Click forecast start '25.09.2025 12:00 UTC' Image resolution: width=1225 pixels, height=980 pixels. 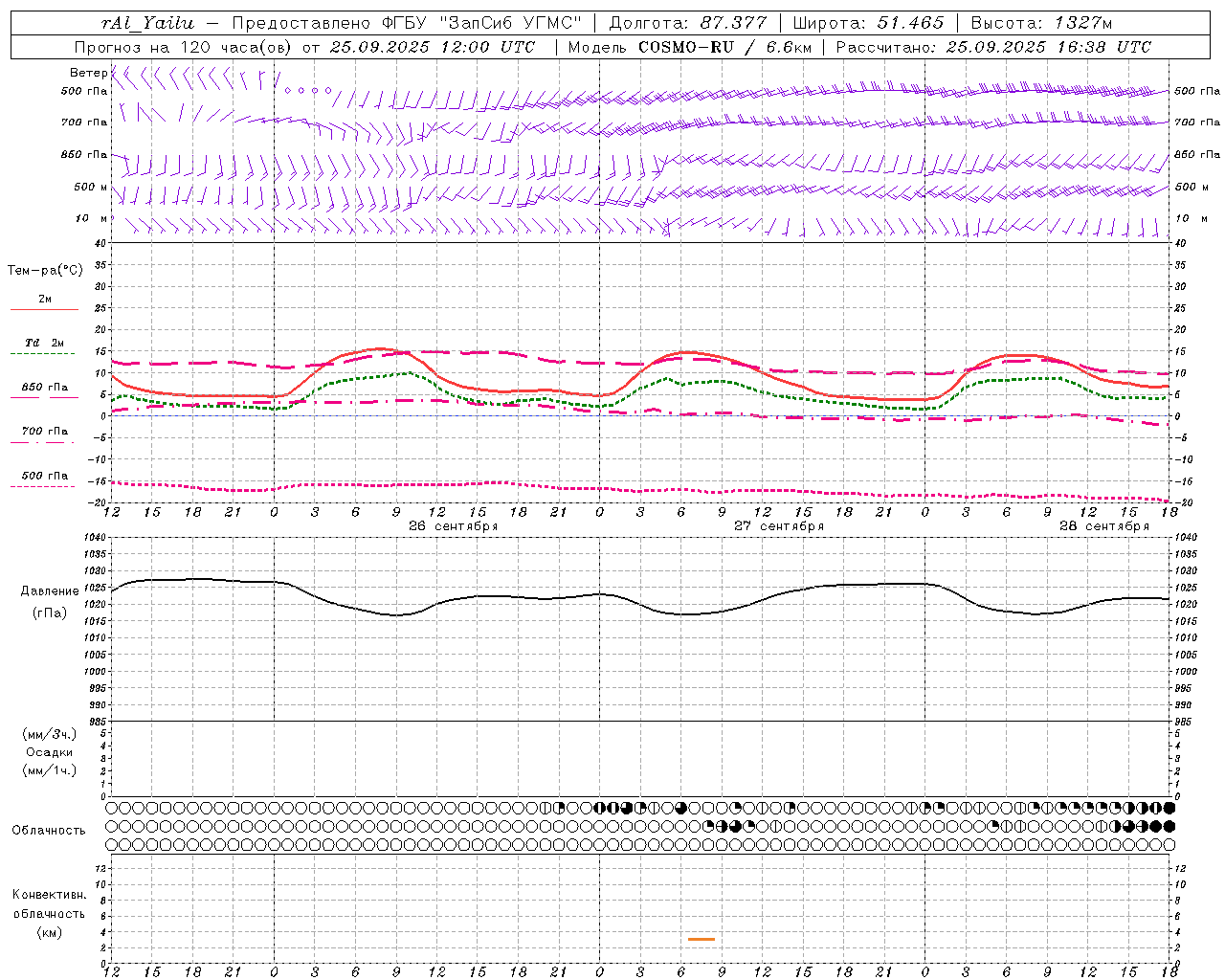coord(432,47)
